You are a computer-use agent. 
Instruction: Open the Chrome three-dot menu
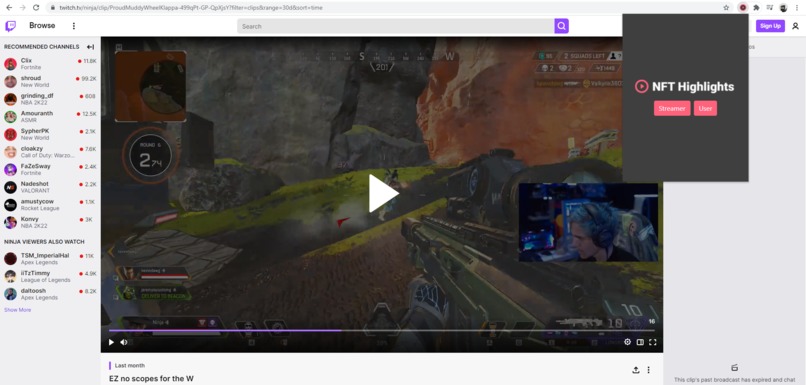(797, 8)
